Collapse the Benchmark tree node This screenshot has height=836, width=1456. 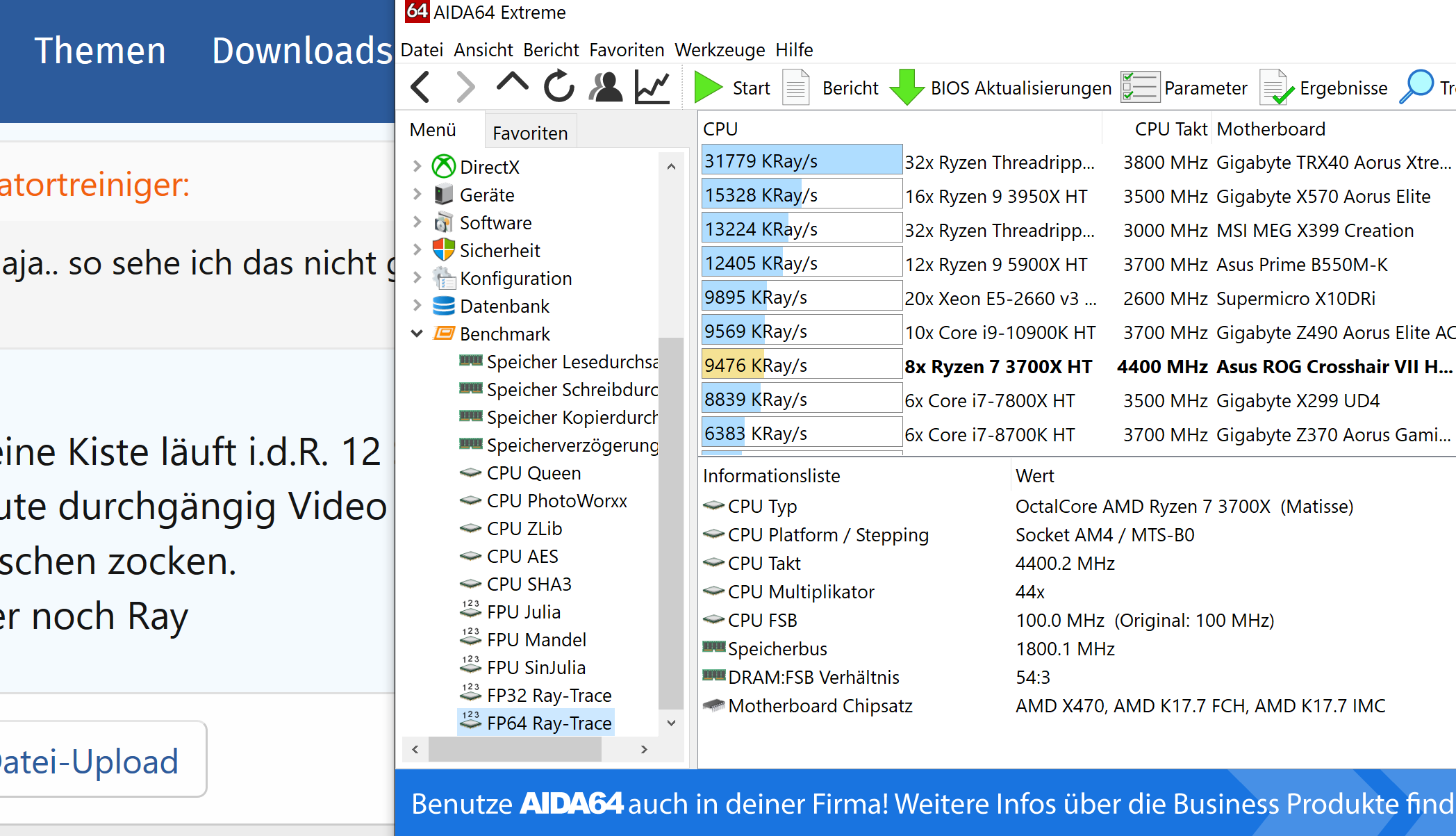[417, 334]
